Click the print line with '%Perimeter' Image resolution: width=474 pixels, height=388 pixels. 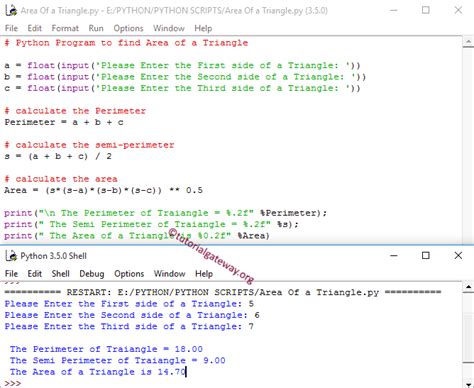[x=165, y=213]
